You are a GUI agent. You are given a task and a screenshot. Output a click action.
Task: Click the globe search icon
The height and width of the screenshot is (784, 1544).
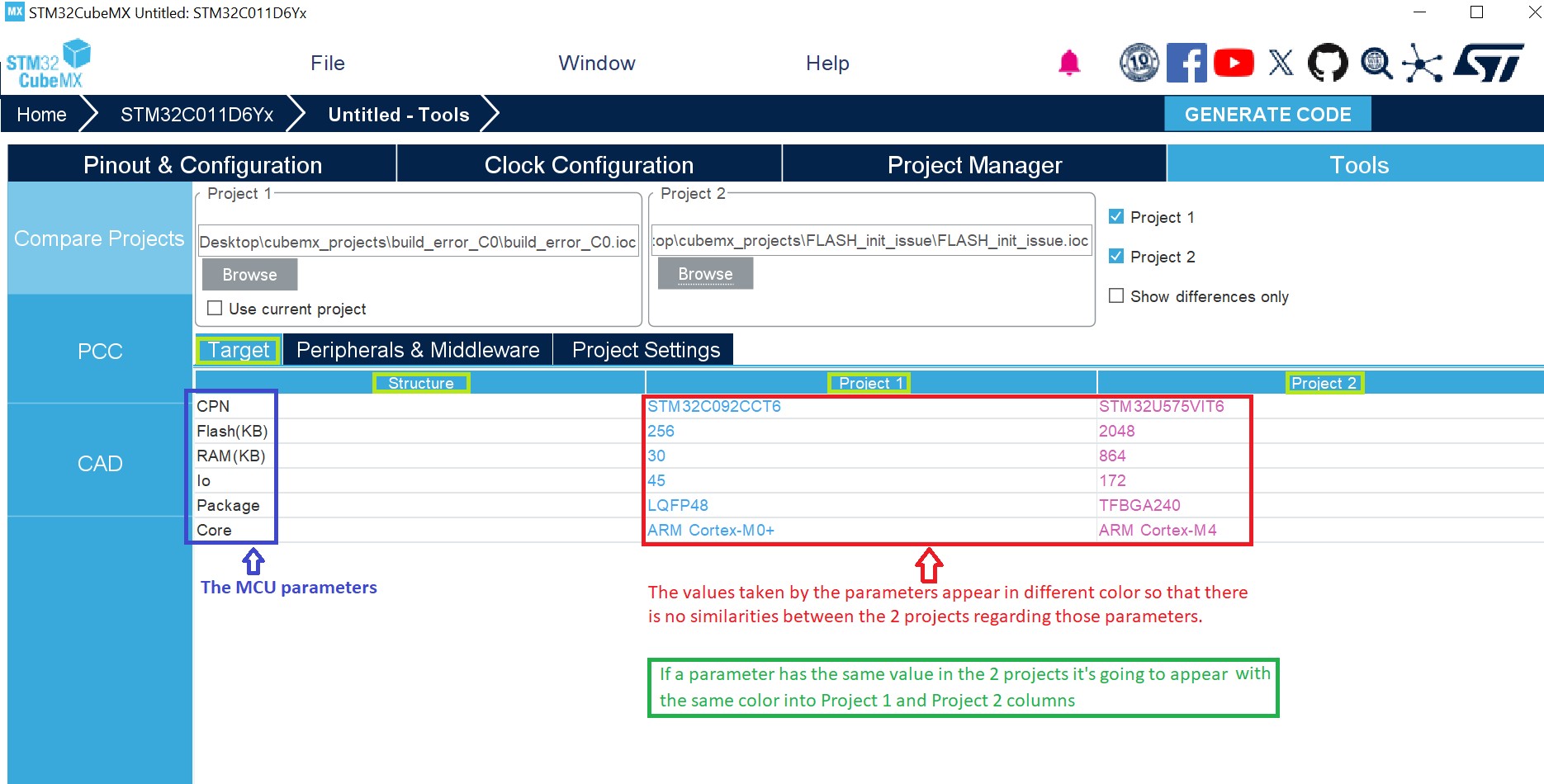point(1376,63)
